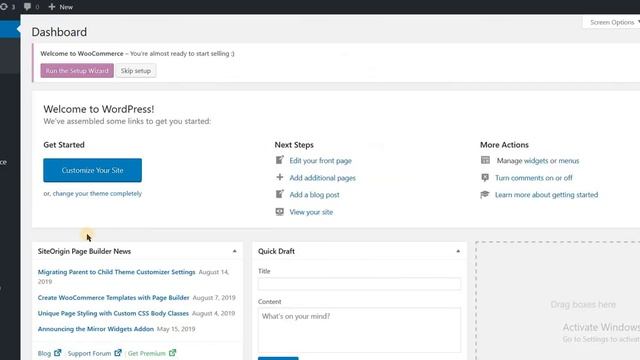Open the comments bubble icon in admin bar

pos(27,7)
